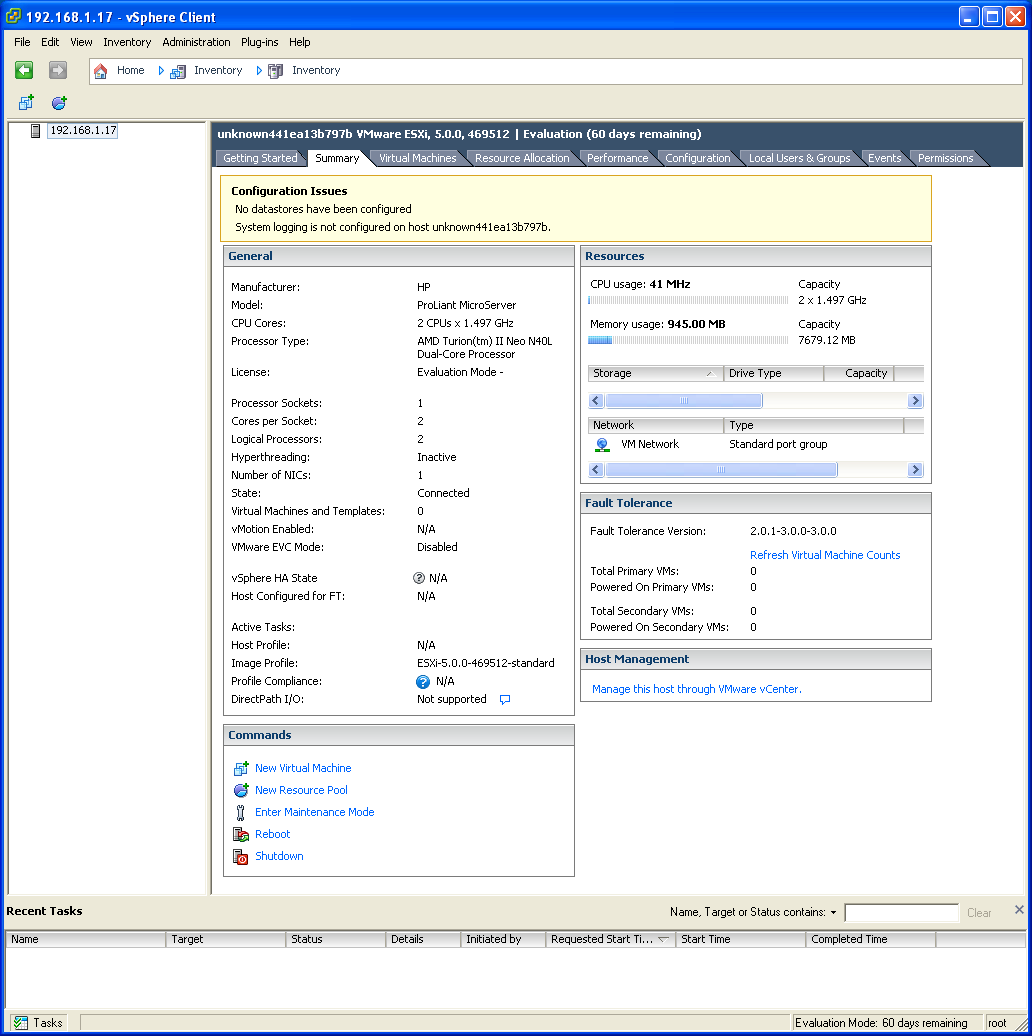
Task: Click the Memory usage bar
Action: (688, 341)
